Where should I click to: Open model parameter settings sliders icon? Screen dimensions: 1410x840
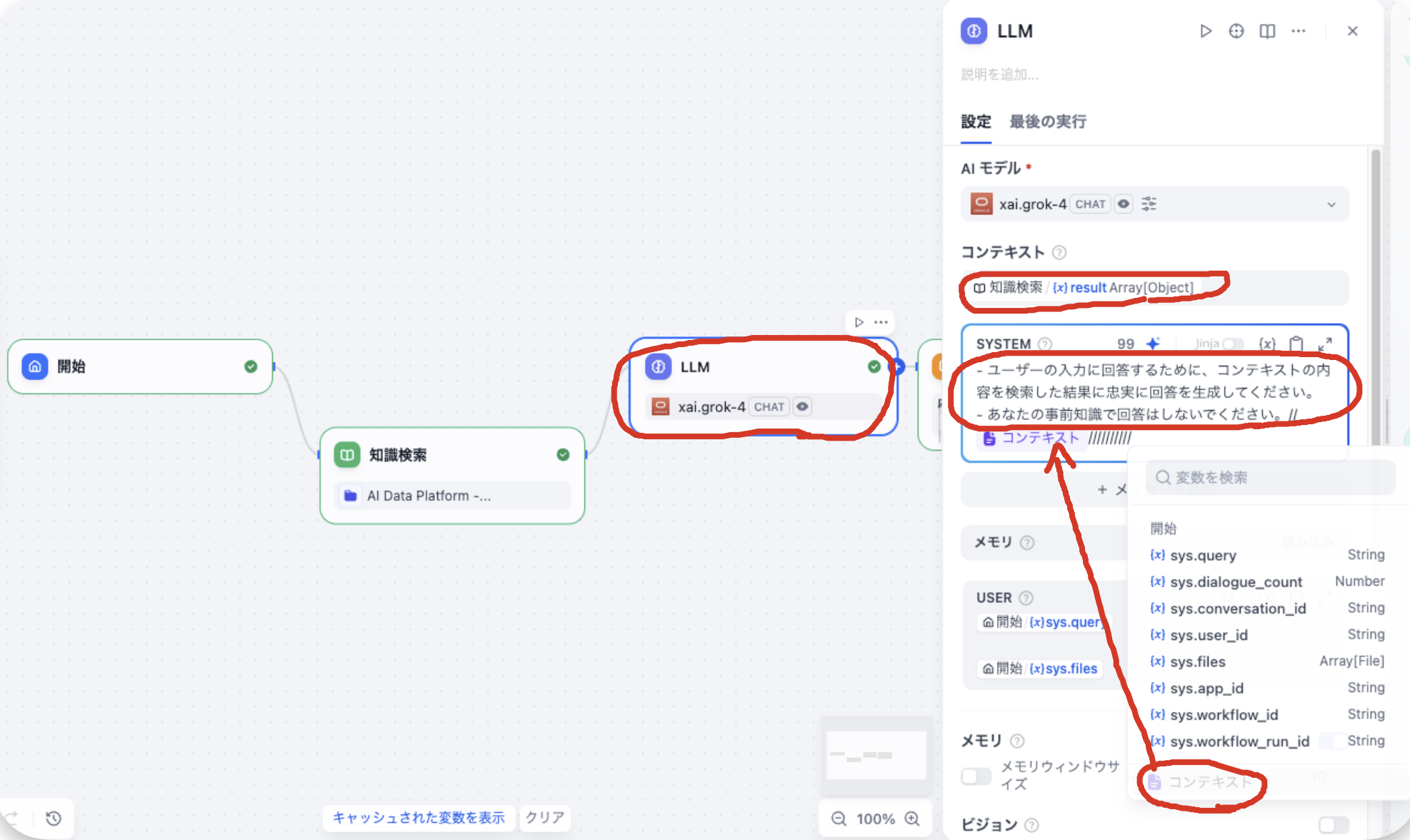coord(1149,204)
